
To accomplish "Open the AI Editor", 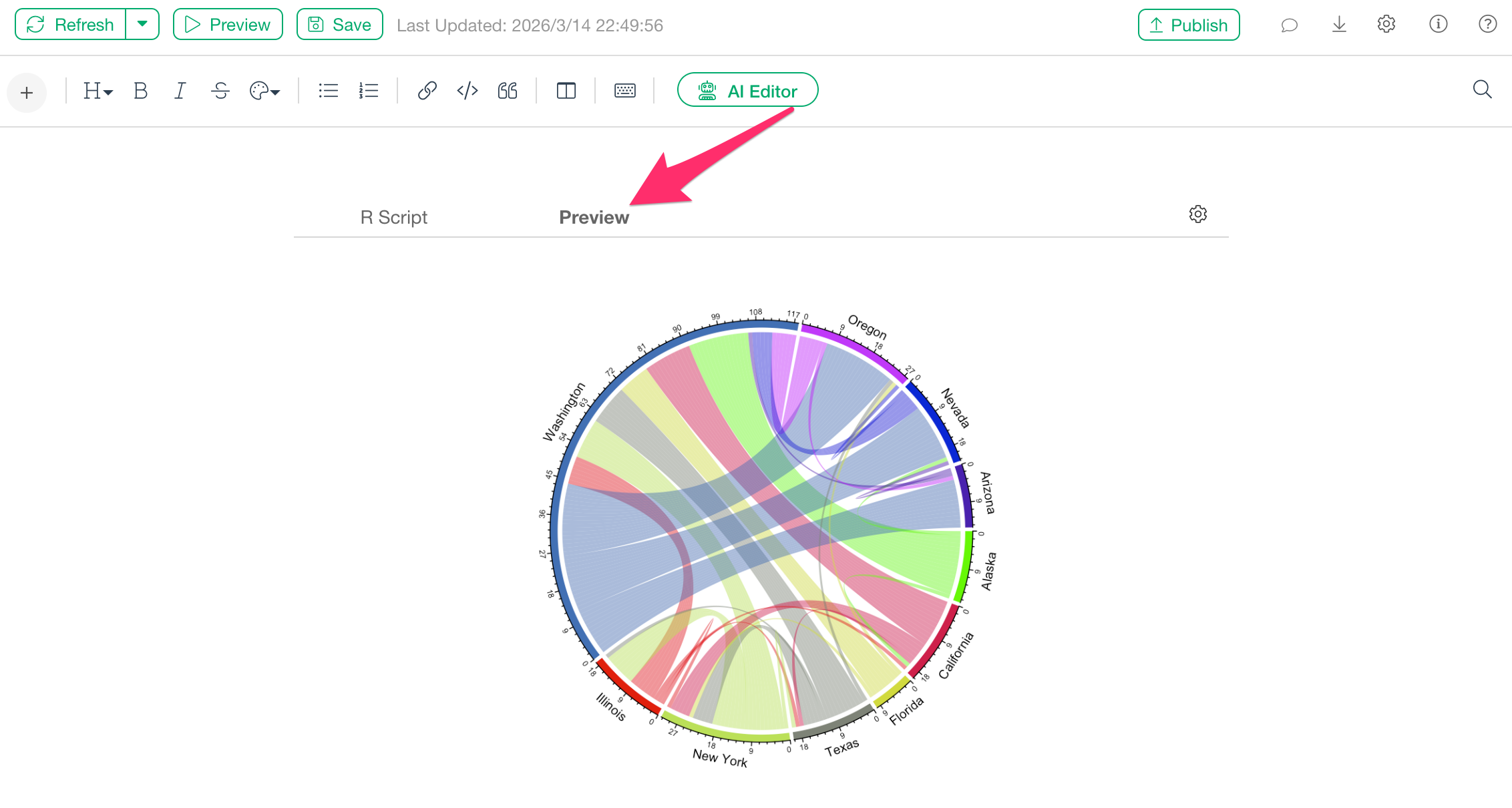I will click(x=747, y=91).
